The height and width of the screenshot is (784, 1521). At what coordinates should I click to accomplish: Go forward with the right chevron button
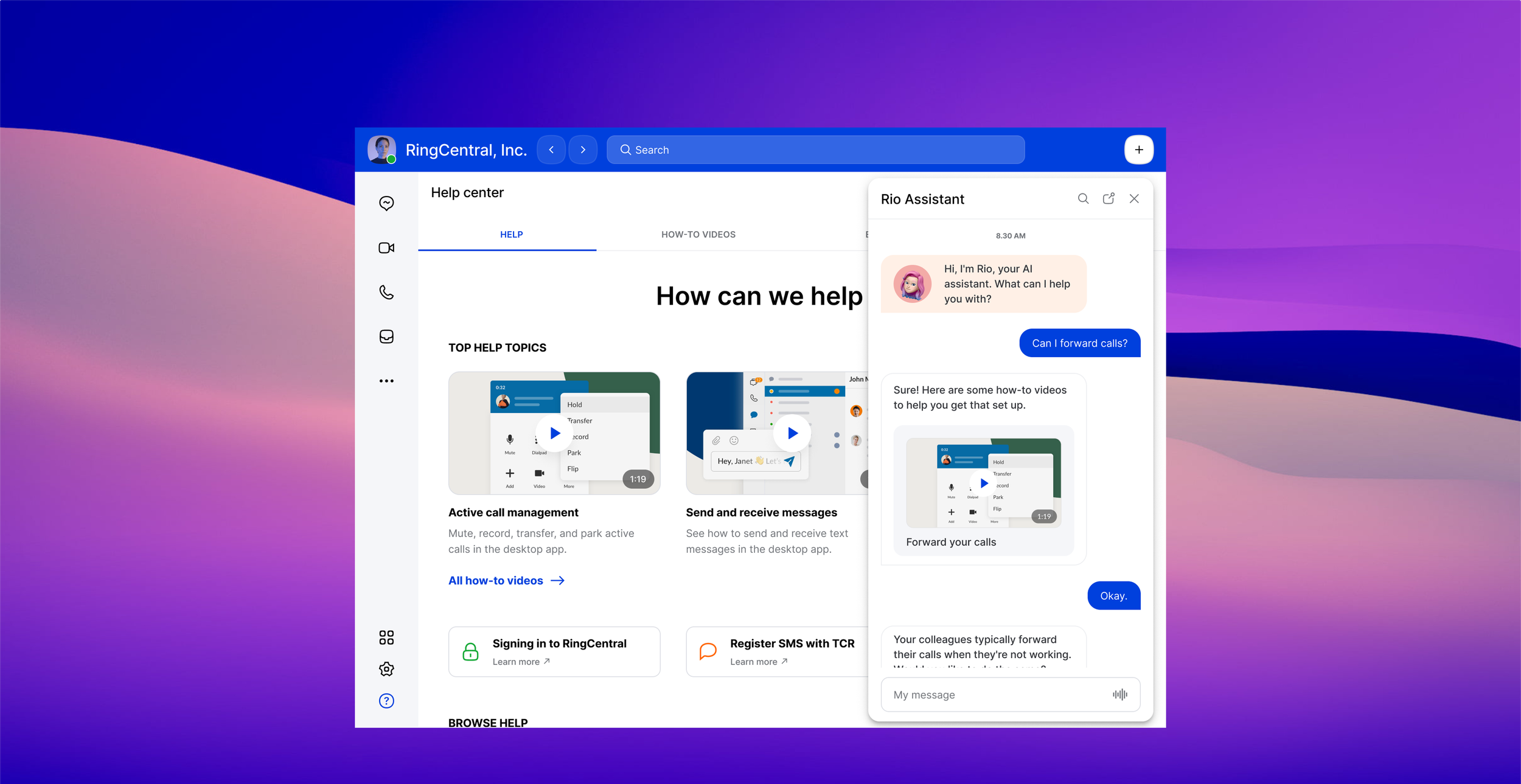click(583, 150)
